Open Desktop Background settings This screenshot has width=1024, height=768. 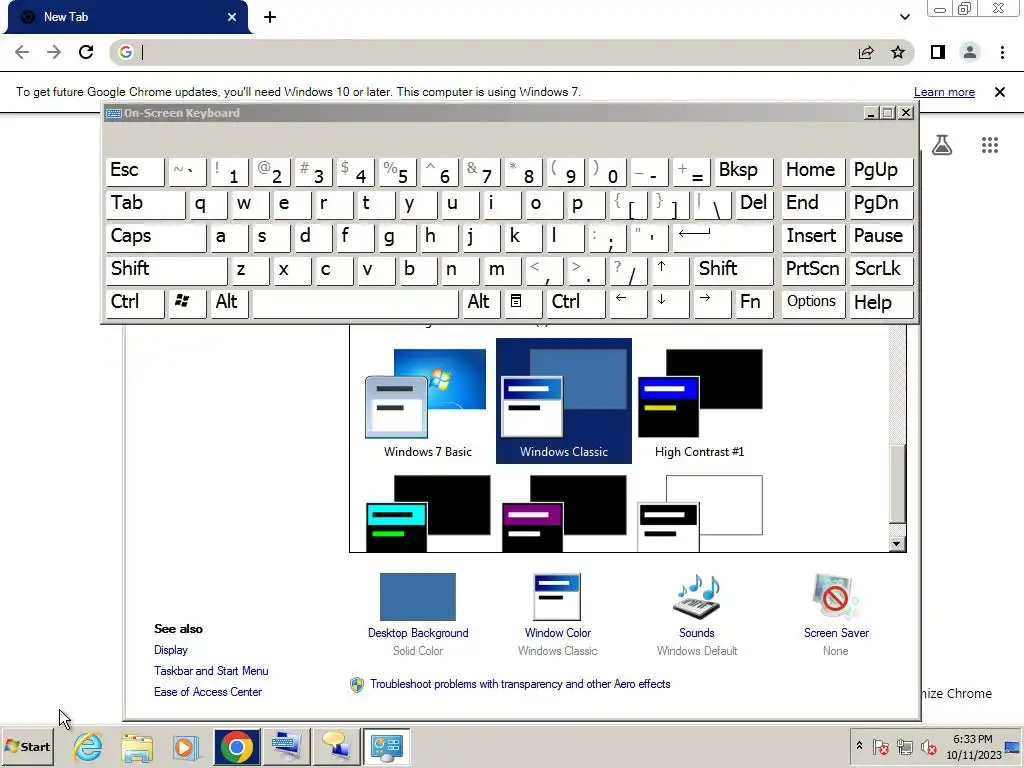tap(418, 615)
